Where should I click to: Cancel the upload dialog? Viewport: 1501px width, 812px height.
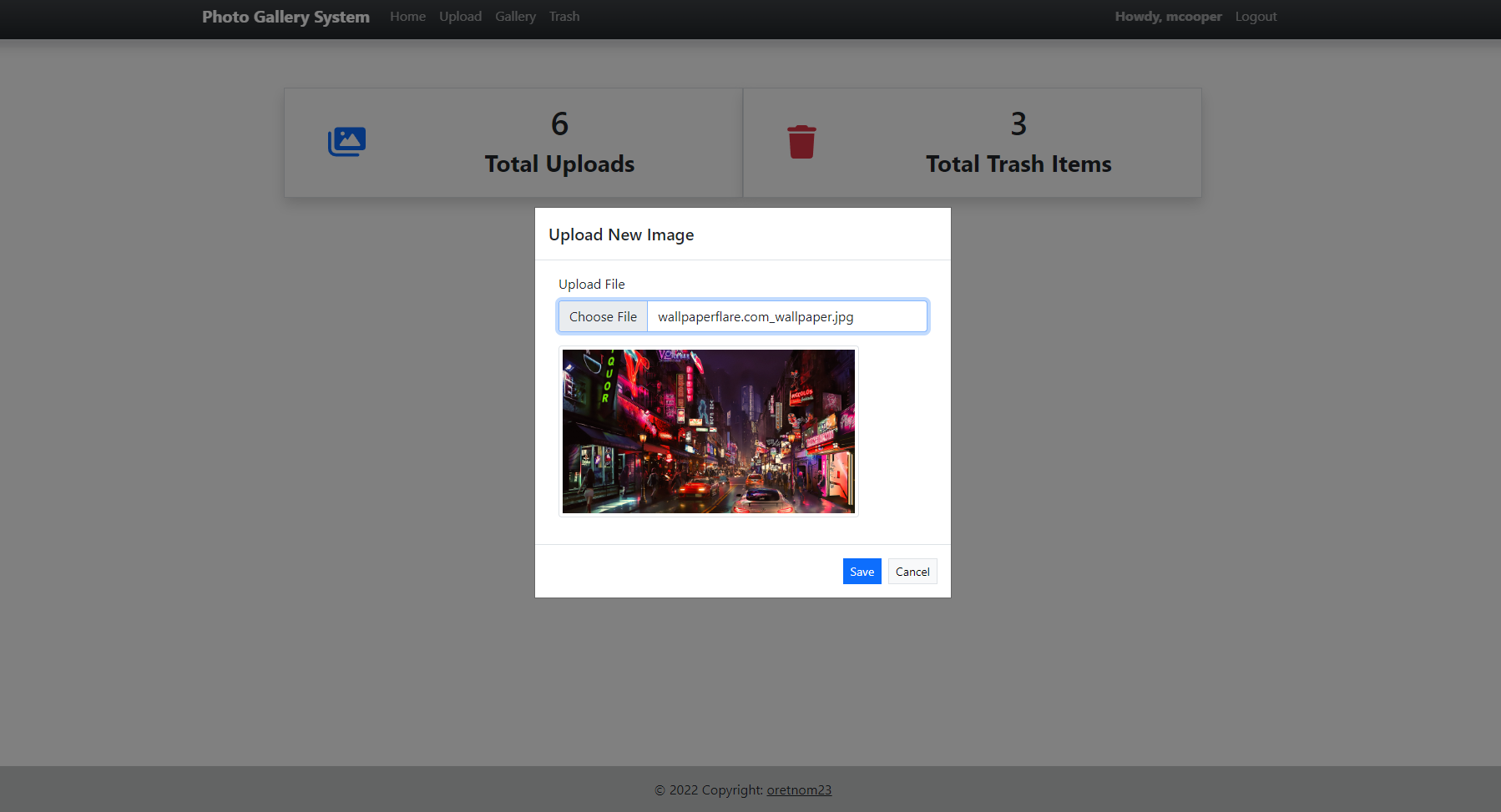[x=912, y=572]
